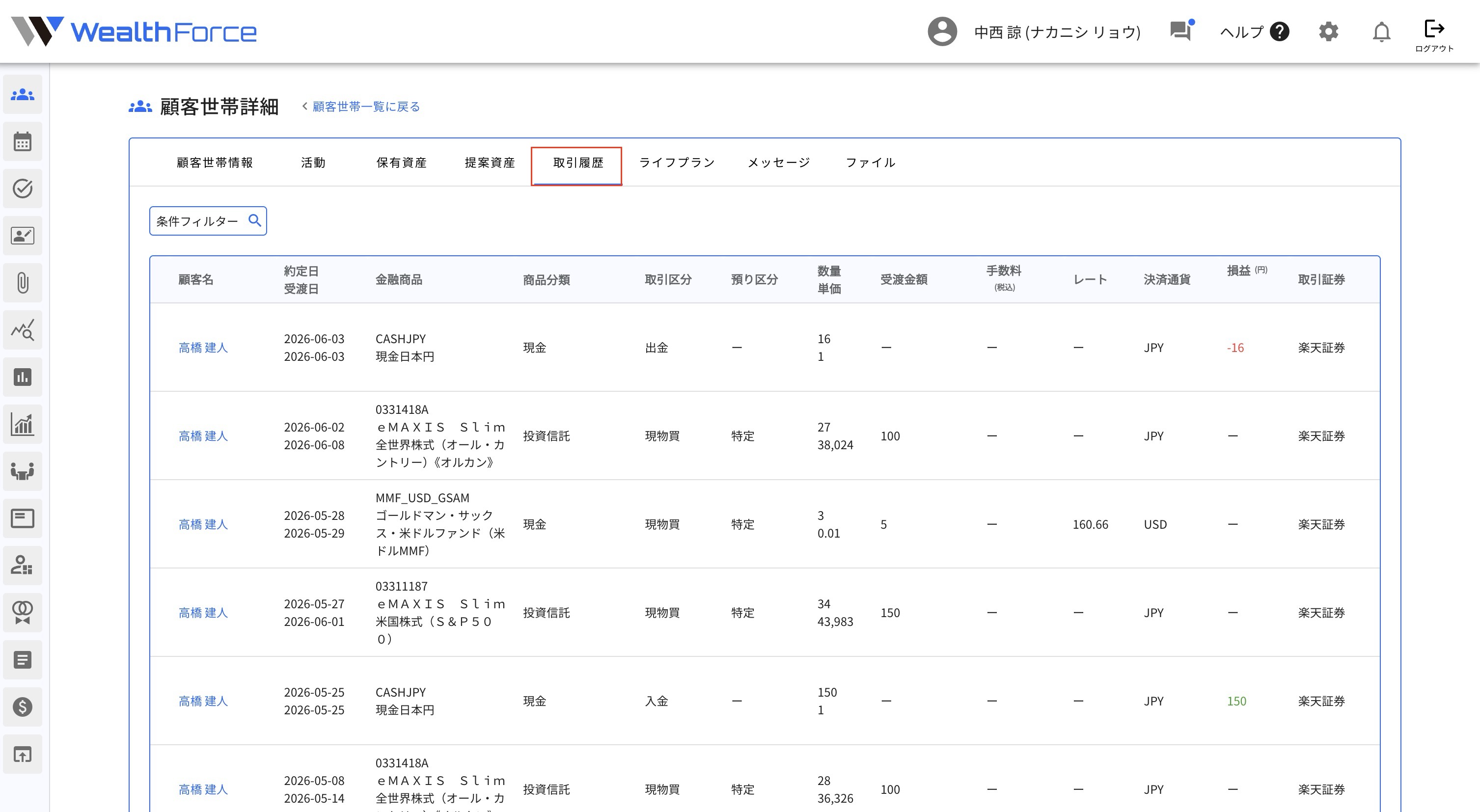Open the settings gear icon

pyautogui.click(x=1328, y=31)
